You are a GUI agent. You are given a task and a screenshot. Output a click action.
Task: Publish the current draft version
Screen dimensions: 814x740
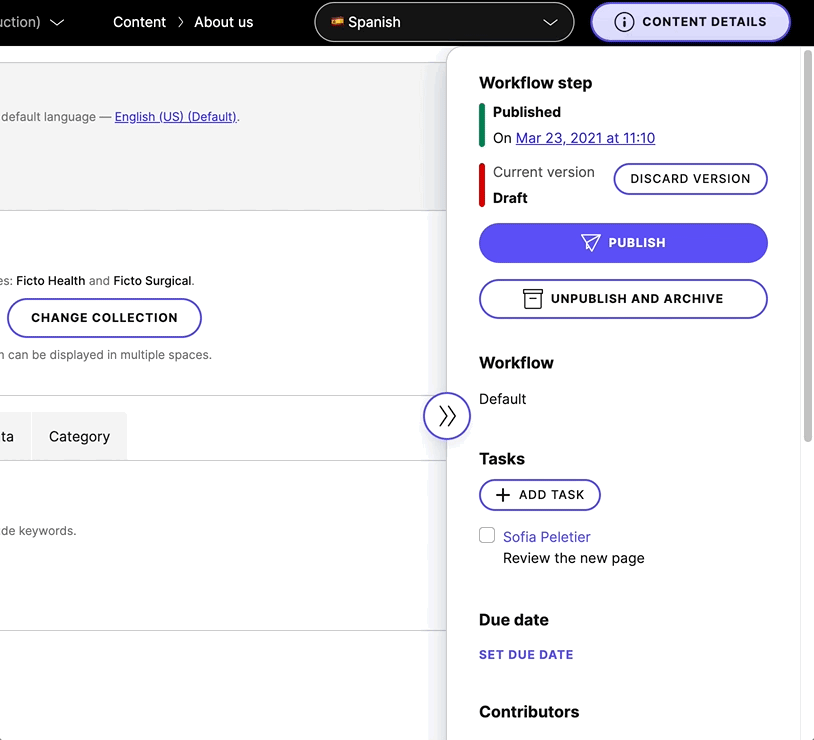tap(623, 242)
